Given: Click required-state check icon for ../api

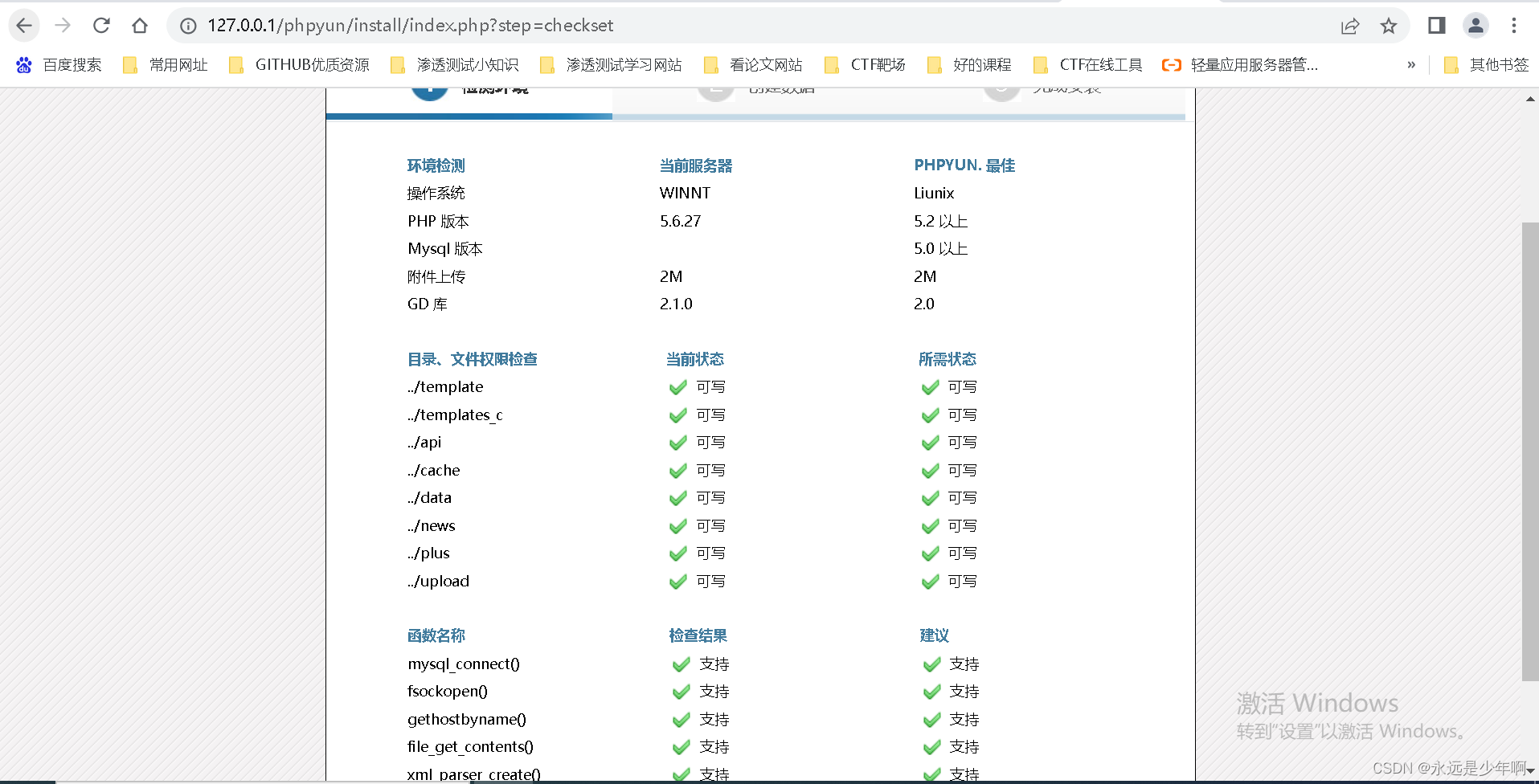Looking at the screenshot, I should pyautogui.click(x=931, y=443).
